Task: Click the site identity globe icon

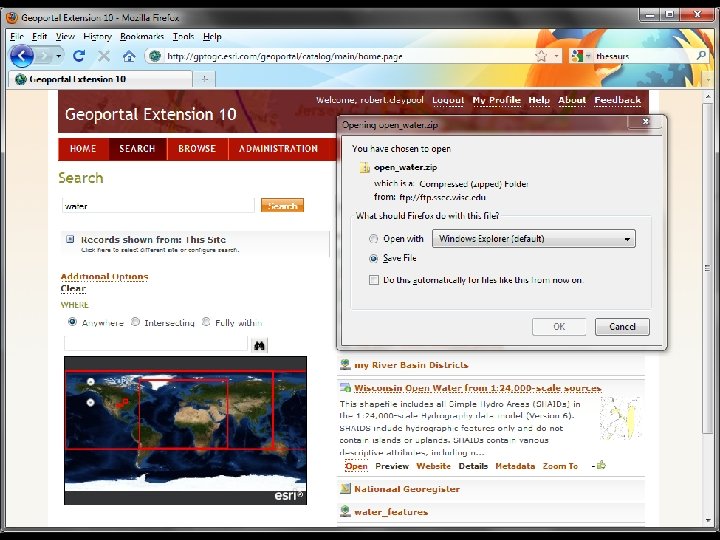Action: pos(155,56)
